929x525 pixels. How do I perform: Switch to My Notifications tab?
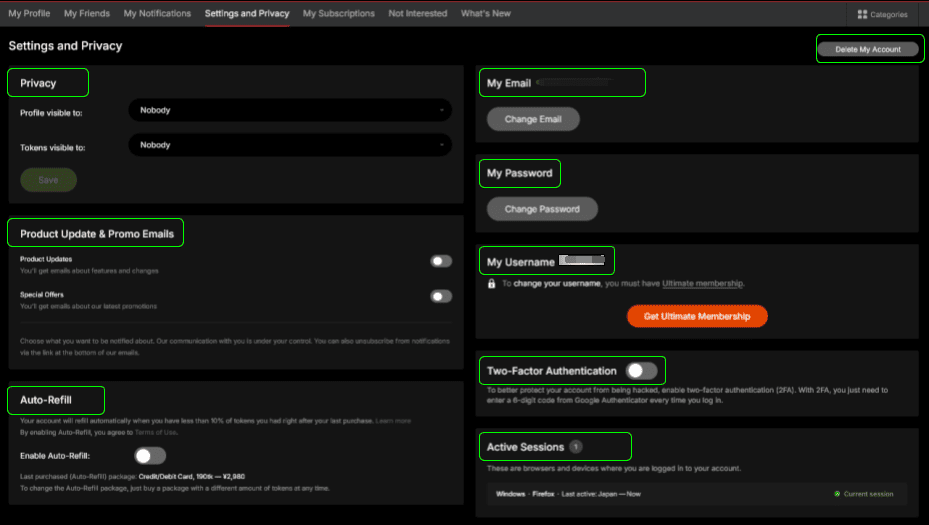pyautogui.click(x=157, y=13)
